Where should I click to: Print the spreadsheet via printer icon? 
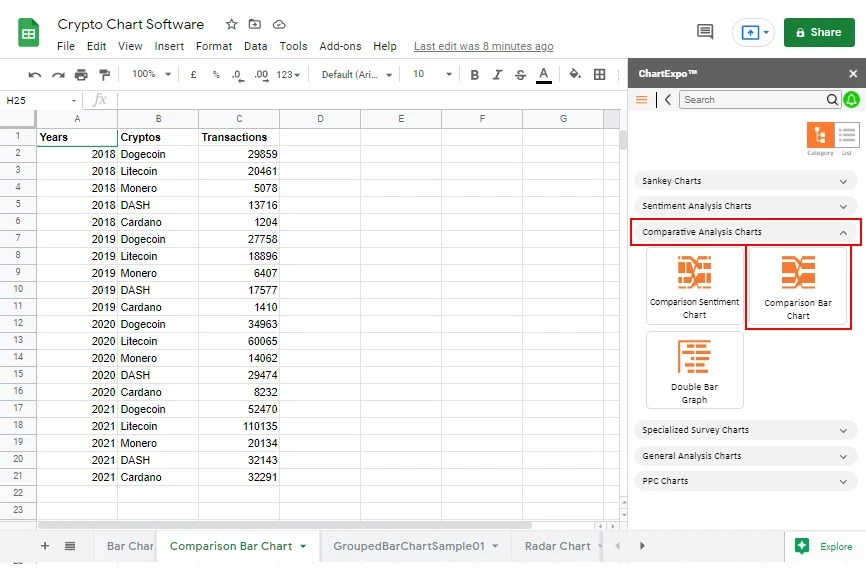click(81, 75)
